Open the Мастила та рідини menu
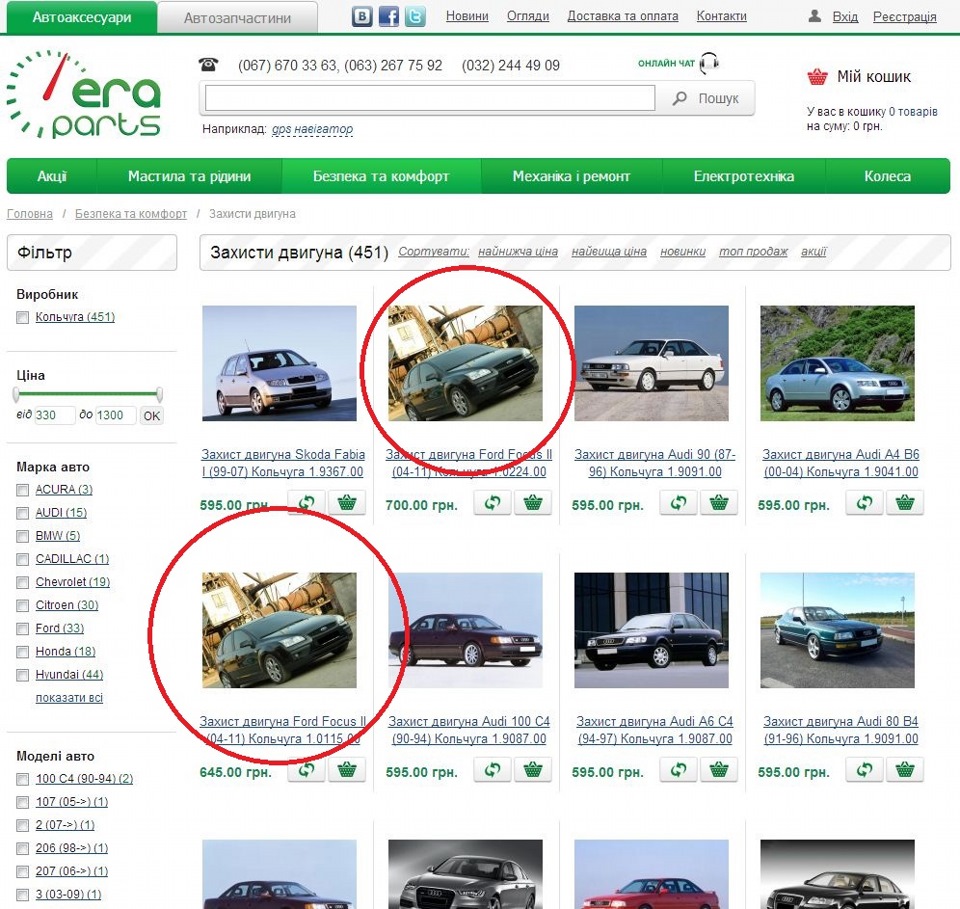Image resolution: width=960 pixels, height=909 pixels. [x=189, y=176]
